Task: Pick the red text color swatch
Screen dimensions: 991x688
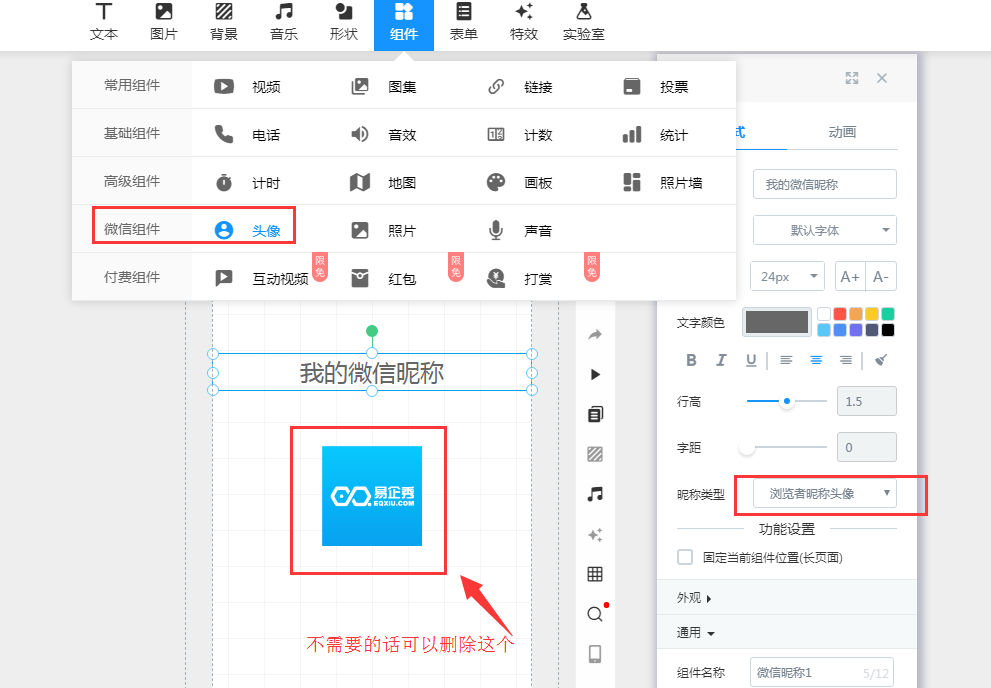Action: 840,314
